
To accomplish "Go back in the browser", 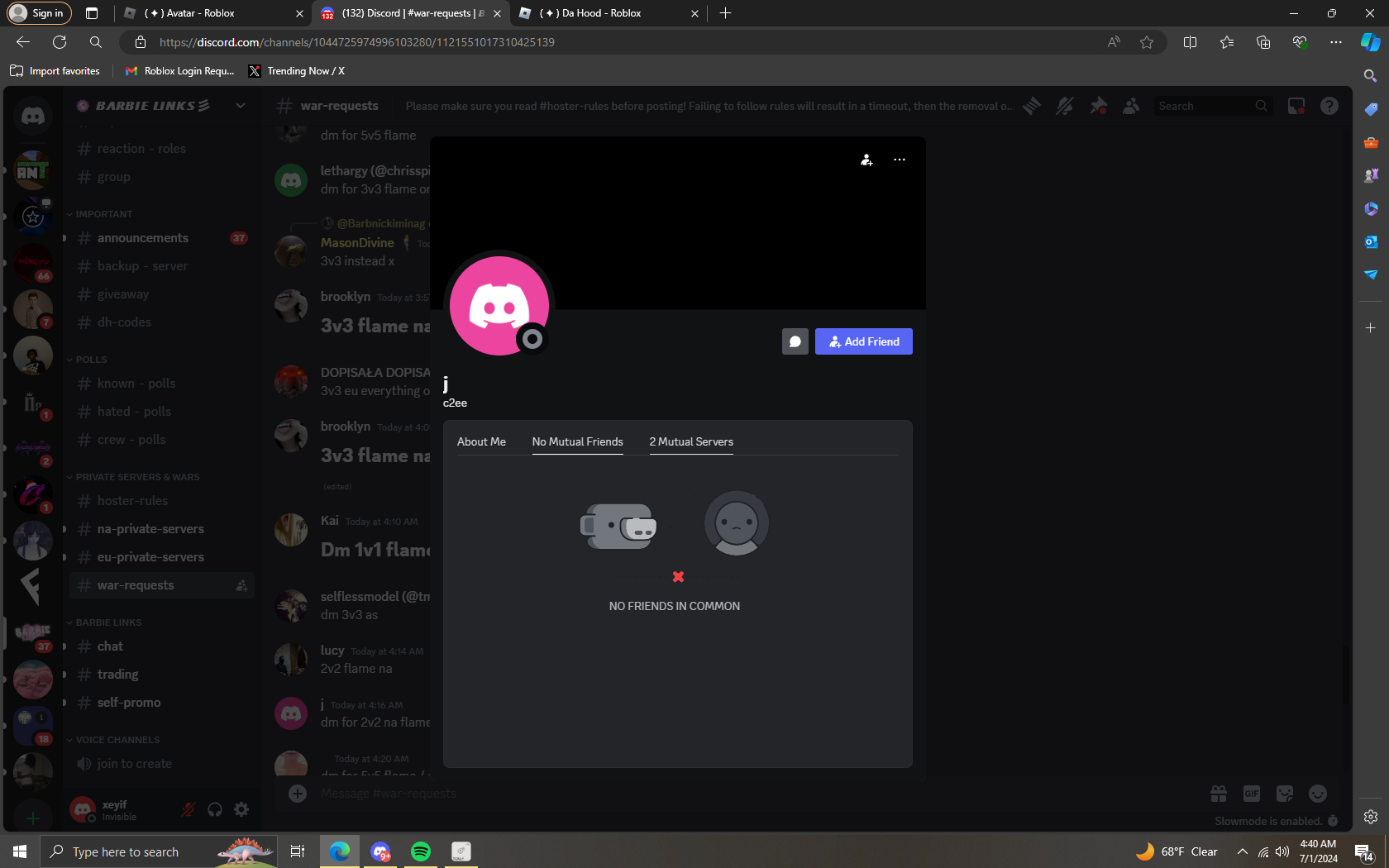I will [x=23, y=42].
